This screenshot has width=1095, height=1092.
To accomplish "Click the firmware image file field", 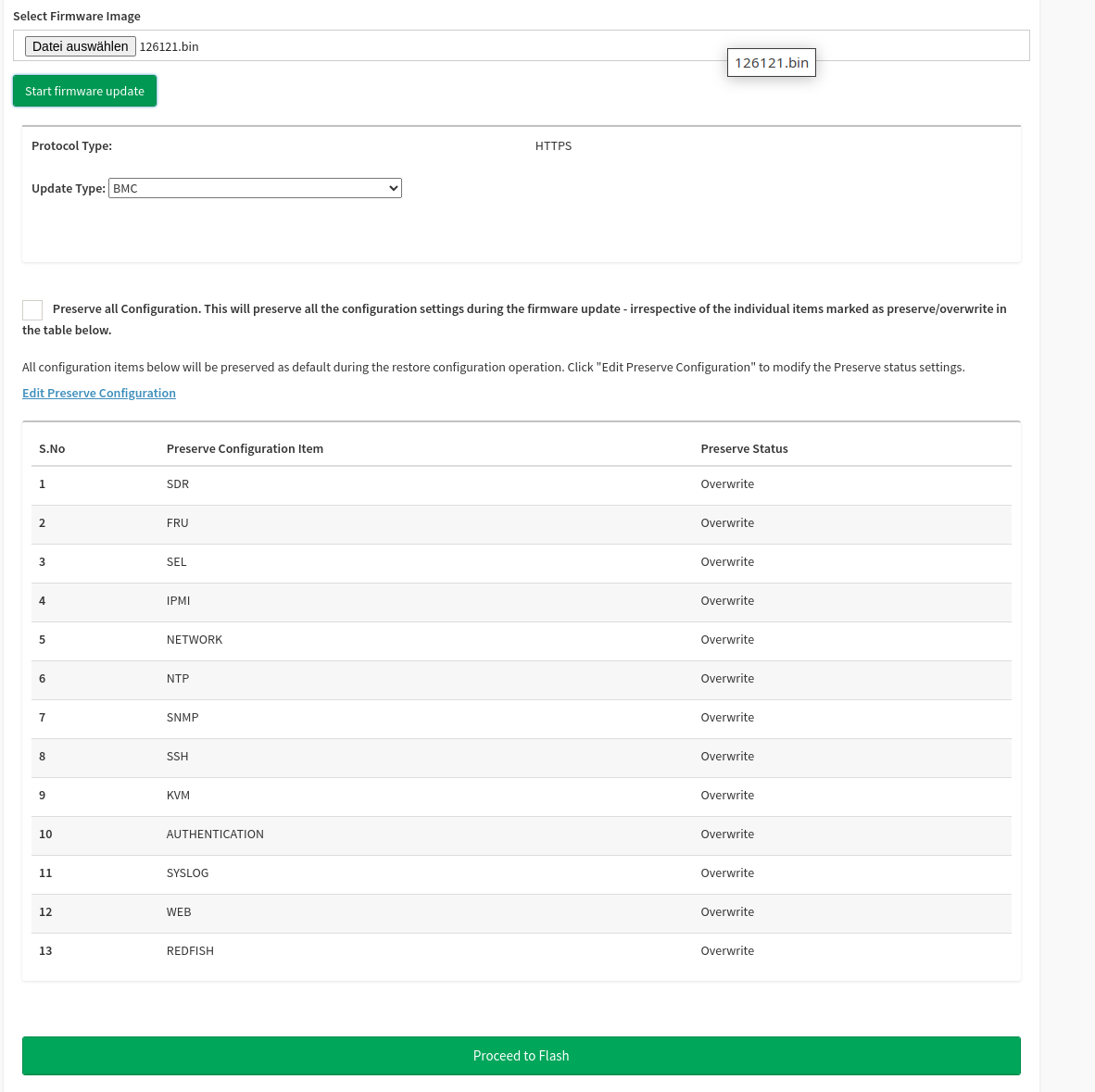I will [x=521, y=45].
